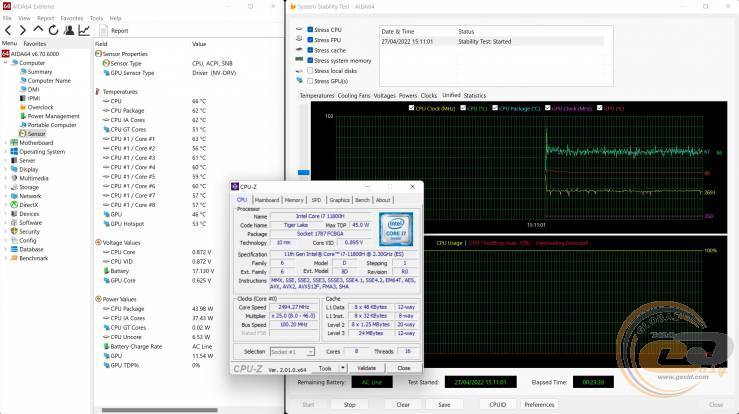739x414 pixels.
Task: Select the Software icon in tree
Action: (14, 223)
